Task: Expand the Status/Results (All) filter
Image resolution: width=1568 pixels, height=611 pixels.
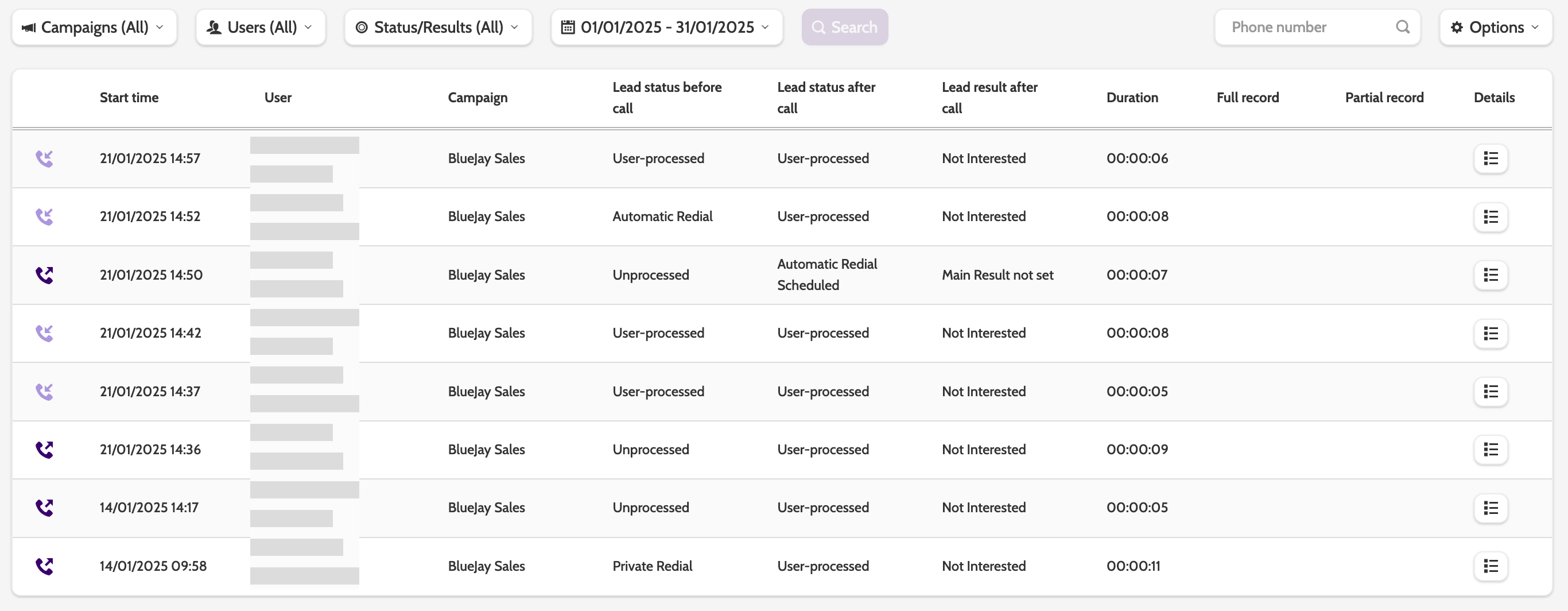Action: [438, 28]
